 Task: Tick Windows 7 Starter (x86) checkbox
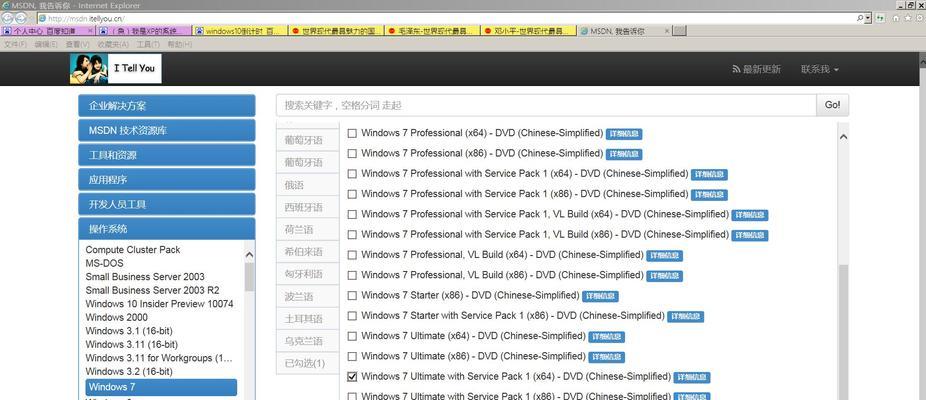352,295
